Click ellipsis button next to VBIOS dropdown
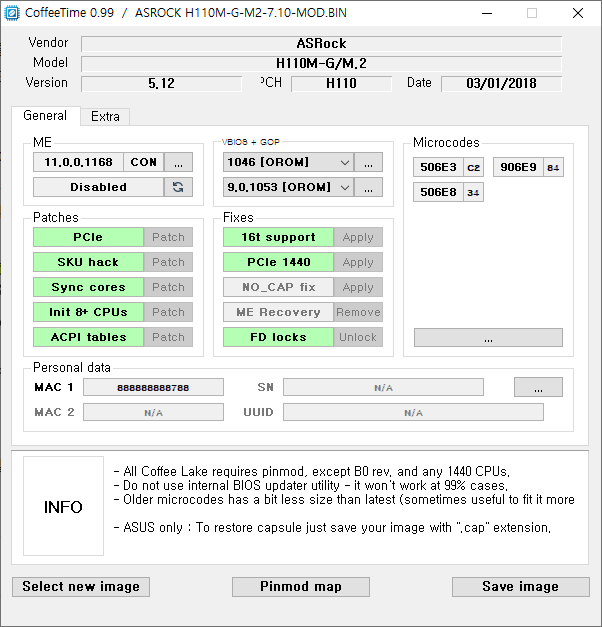The image size is (602, 627). point(368,162)
